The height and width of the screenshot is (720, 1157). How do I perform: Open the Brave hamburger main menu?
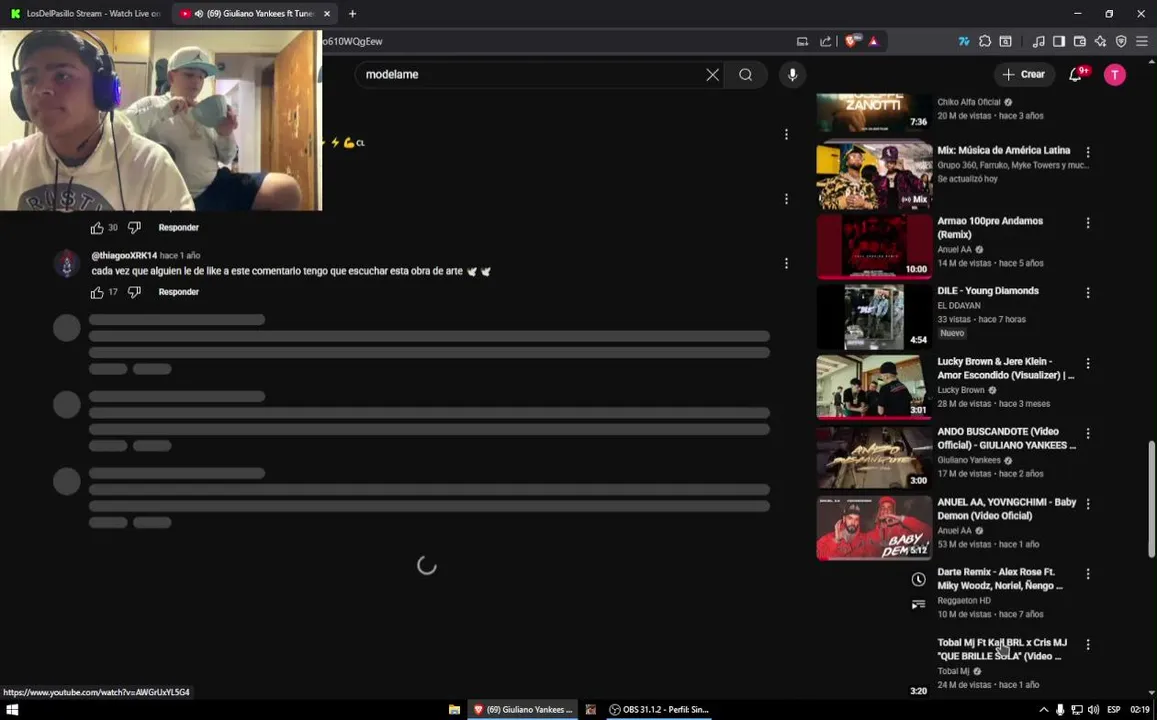[x=1142, y=41]
